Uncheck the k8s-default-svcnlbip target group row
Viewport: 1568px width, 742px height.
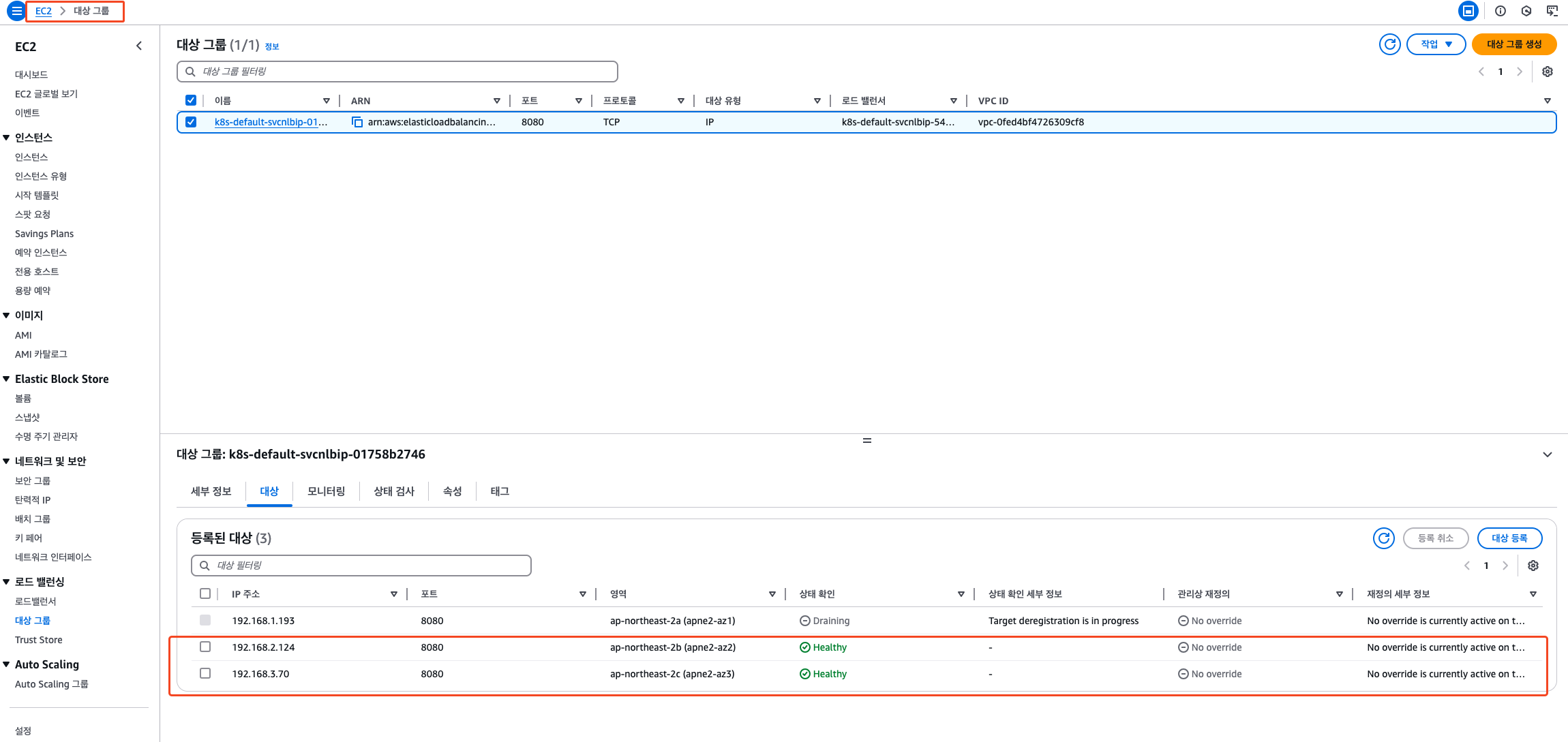coord(191,122)
